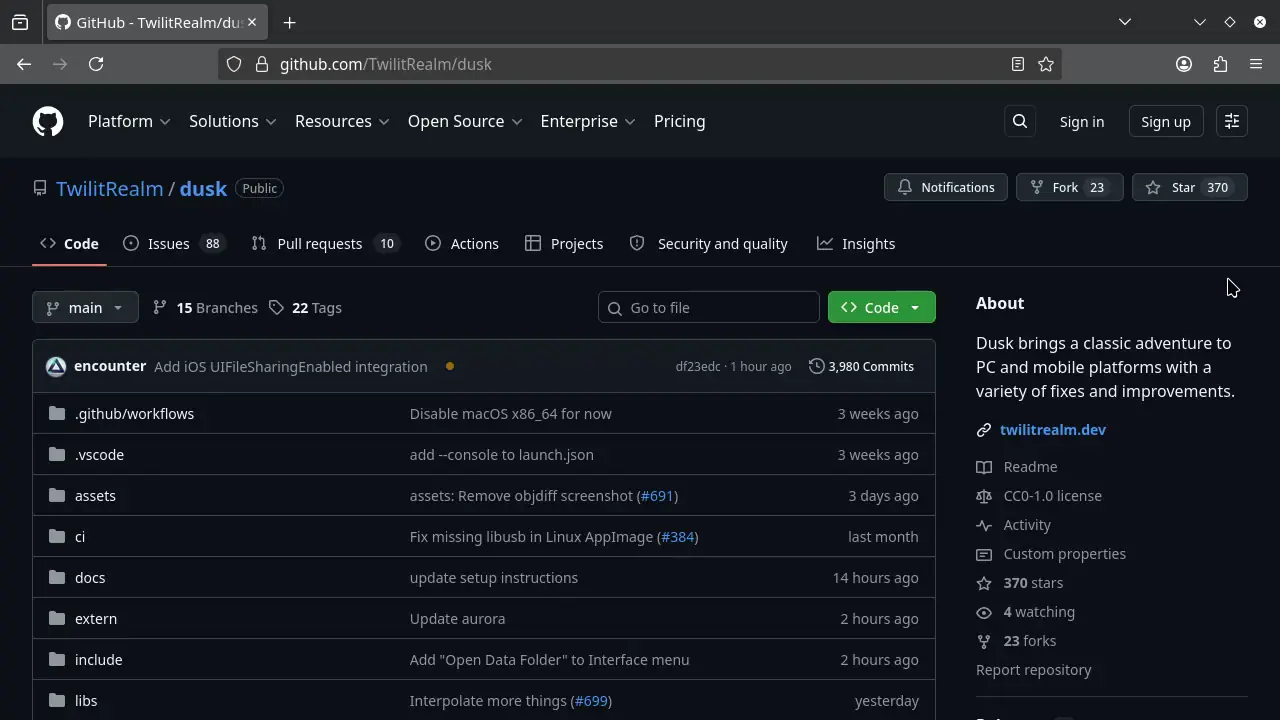
Task: Open the extern folder row
Action: [x=484, y=619]
